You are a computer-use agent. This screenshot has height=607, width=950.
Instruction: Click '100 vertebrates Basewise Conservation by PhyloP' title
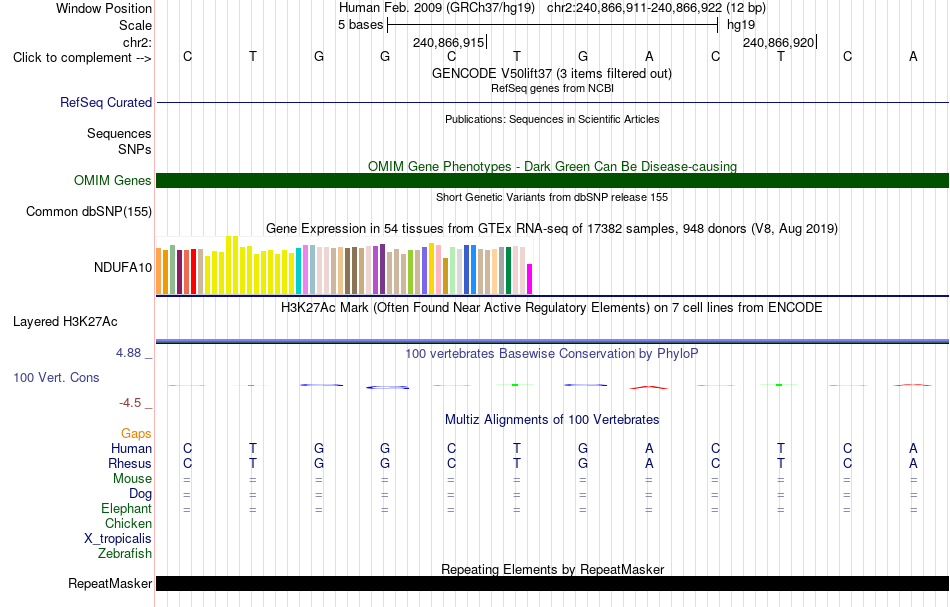tap(552, 354)
